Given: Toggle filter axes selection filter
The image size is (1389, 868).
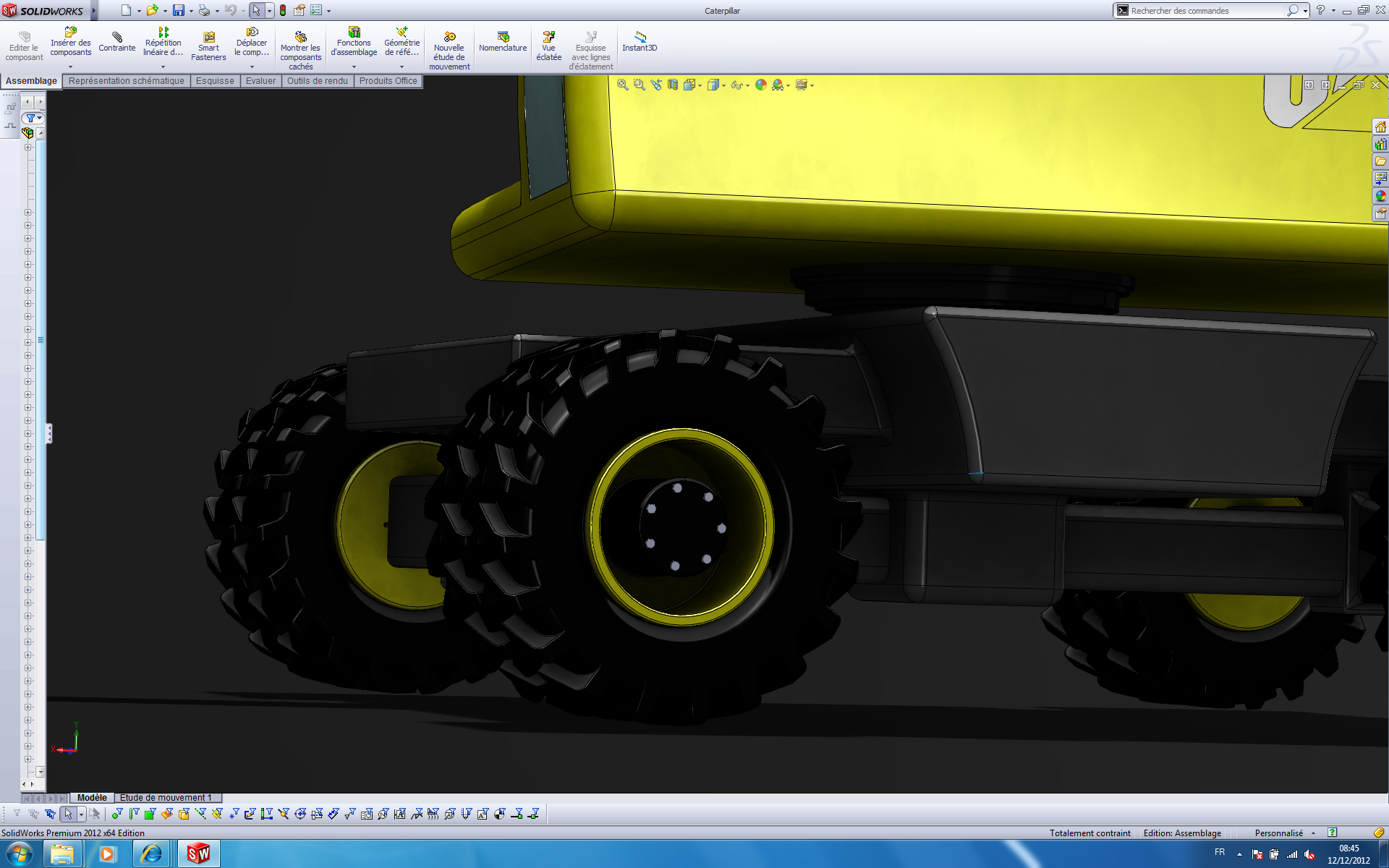Looking at the screenshot, I should [x=200, y=814].
